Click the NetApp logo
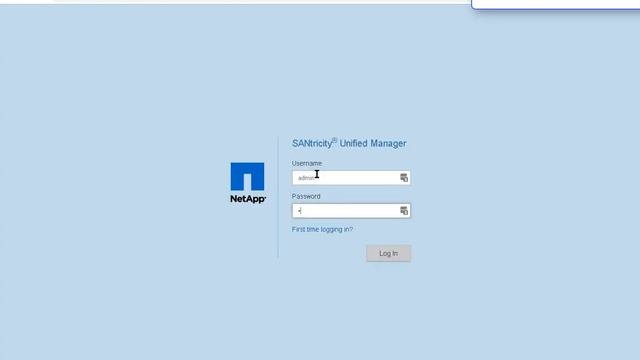 pyautogui.click(x=248, y=183)
